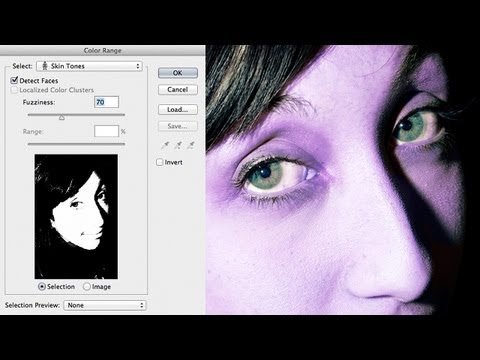Open the Select dropdown showing Skin Tones

(89, 66)
